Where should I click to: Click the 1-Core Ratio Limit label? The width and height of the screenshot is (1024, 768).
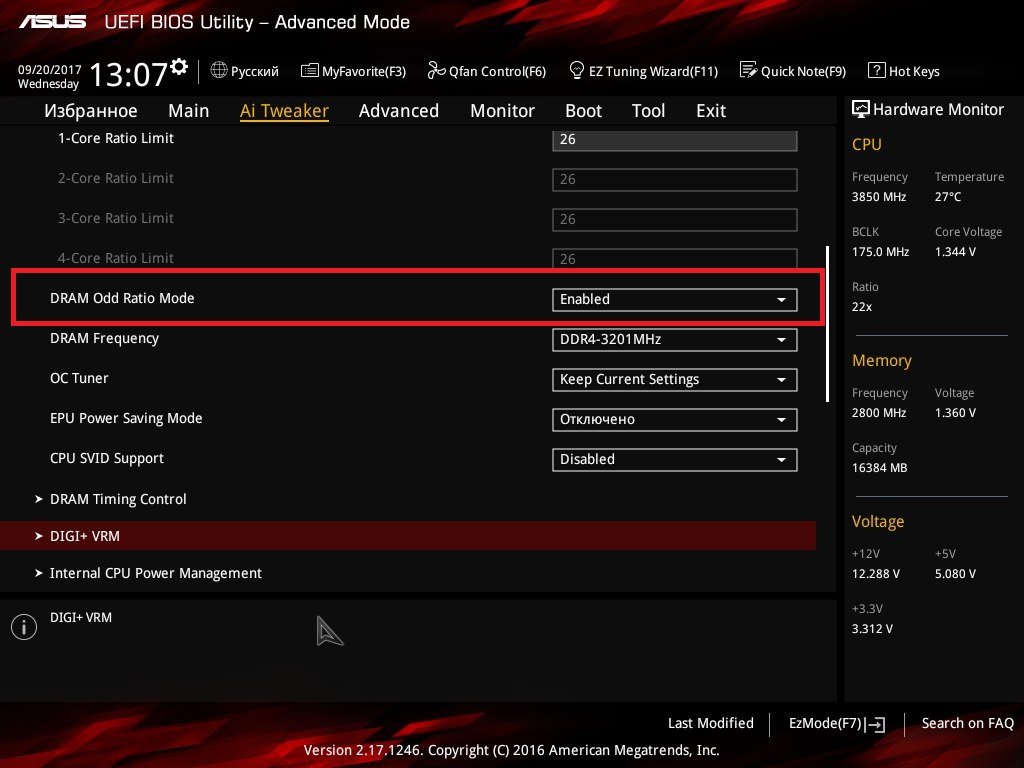[x=116, y=138]
